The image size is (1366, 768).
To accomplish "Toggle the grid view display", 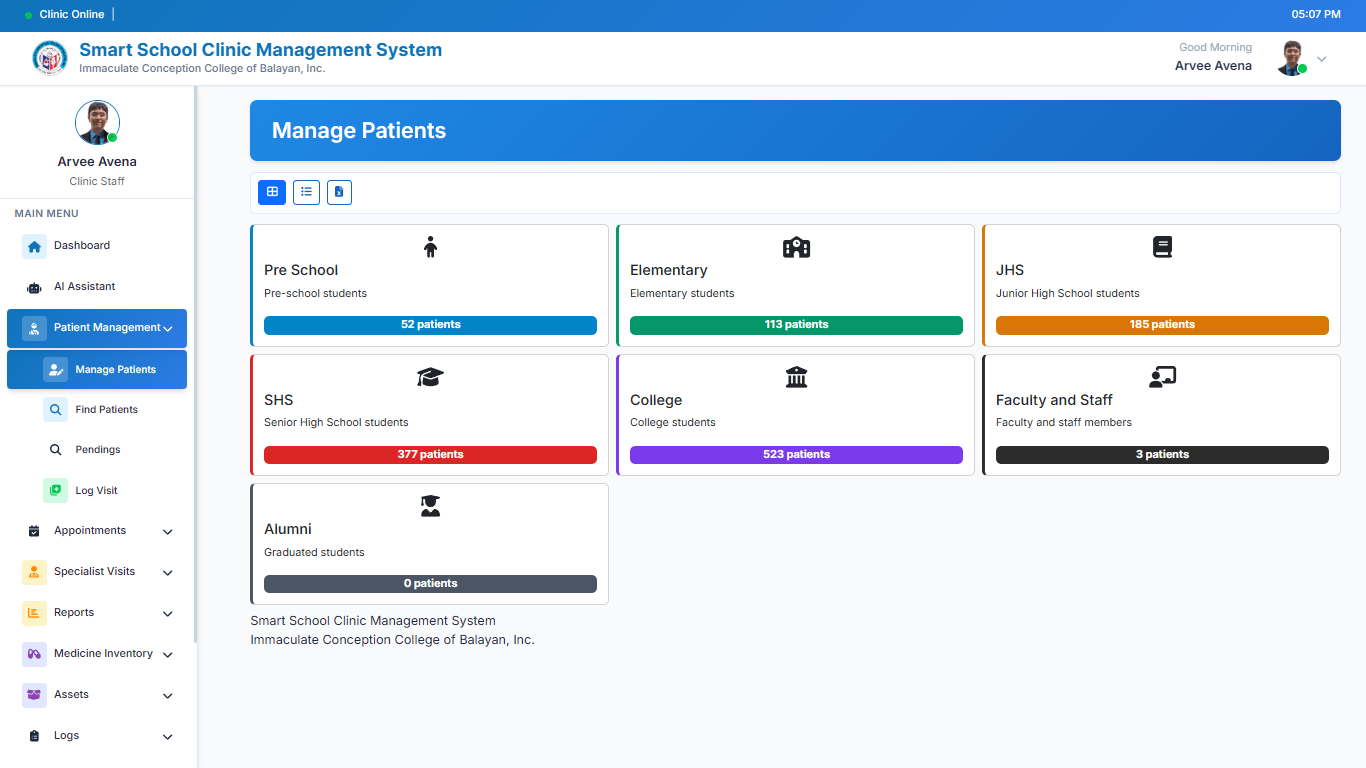I will coord(271,192).
